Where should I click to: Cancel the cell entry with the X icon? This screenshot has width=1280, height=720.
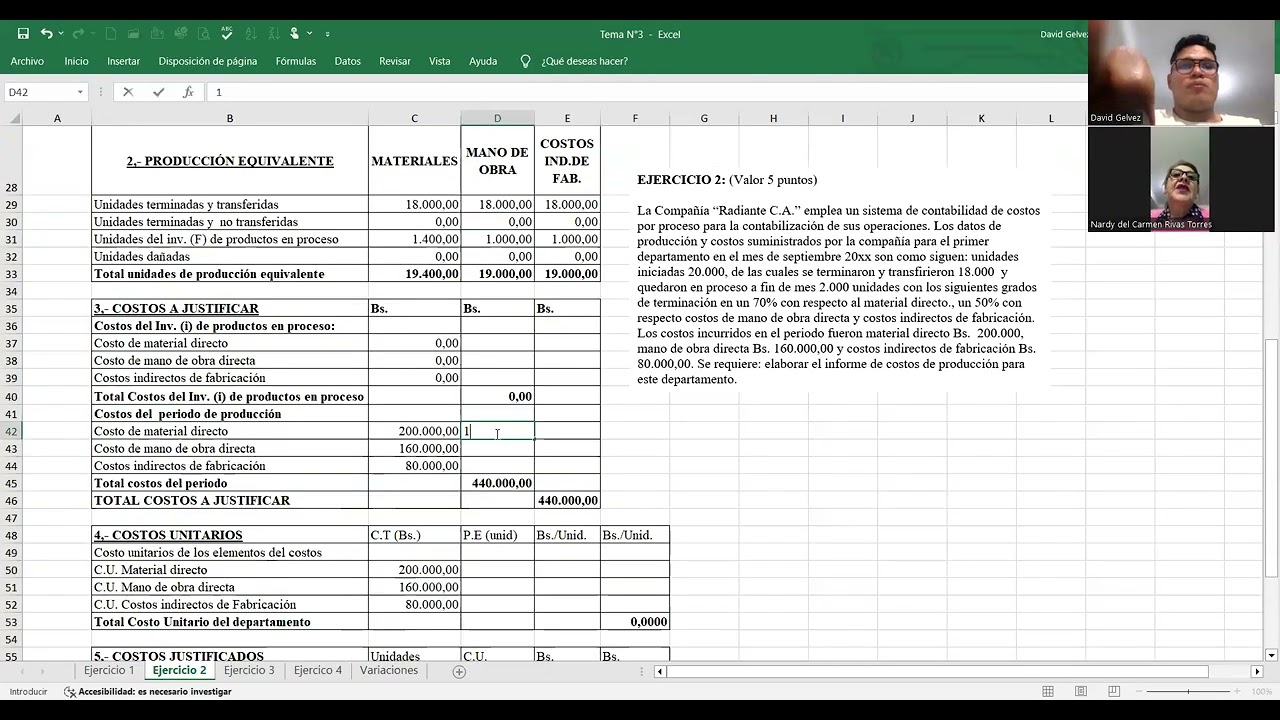pyautogui.click(x=128, y=92)
